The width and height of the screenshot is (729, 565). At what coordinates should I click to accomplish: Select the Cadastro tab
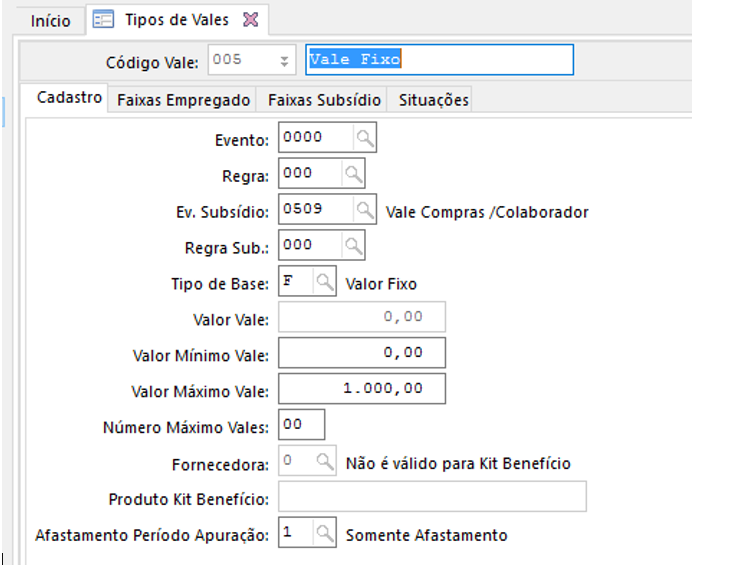point(69,98)
